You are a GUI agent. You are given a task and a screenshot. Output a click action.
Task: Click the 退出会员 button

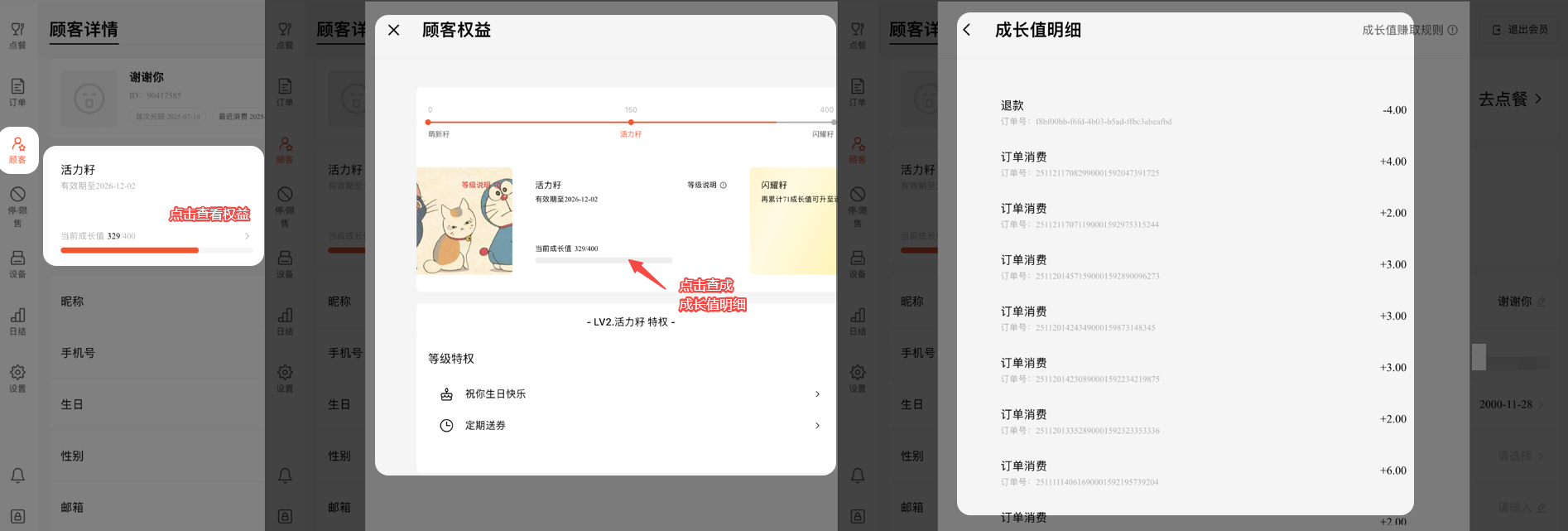[1520, 30]
